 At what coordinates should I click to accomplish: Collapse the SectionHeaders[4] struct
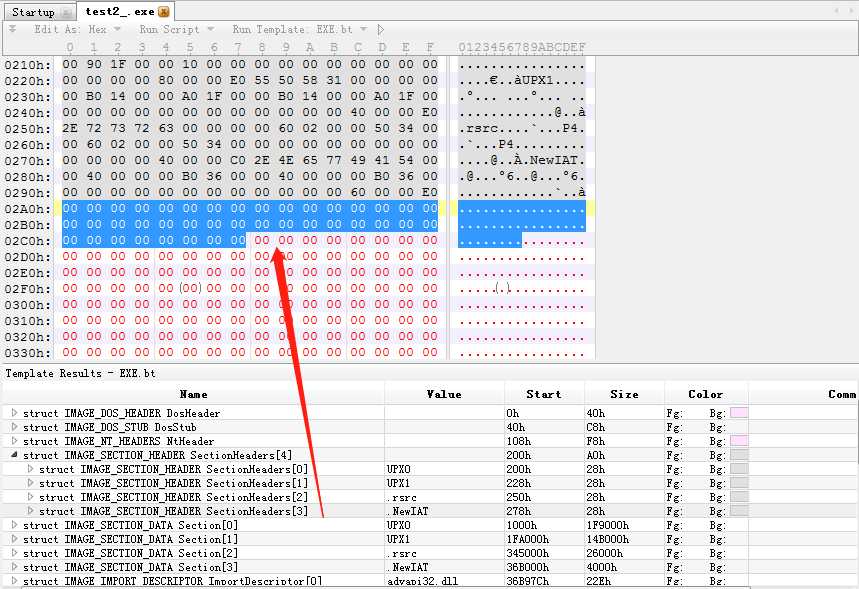click(14, 455)
